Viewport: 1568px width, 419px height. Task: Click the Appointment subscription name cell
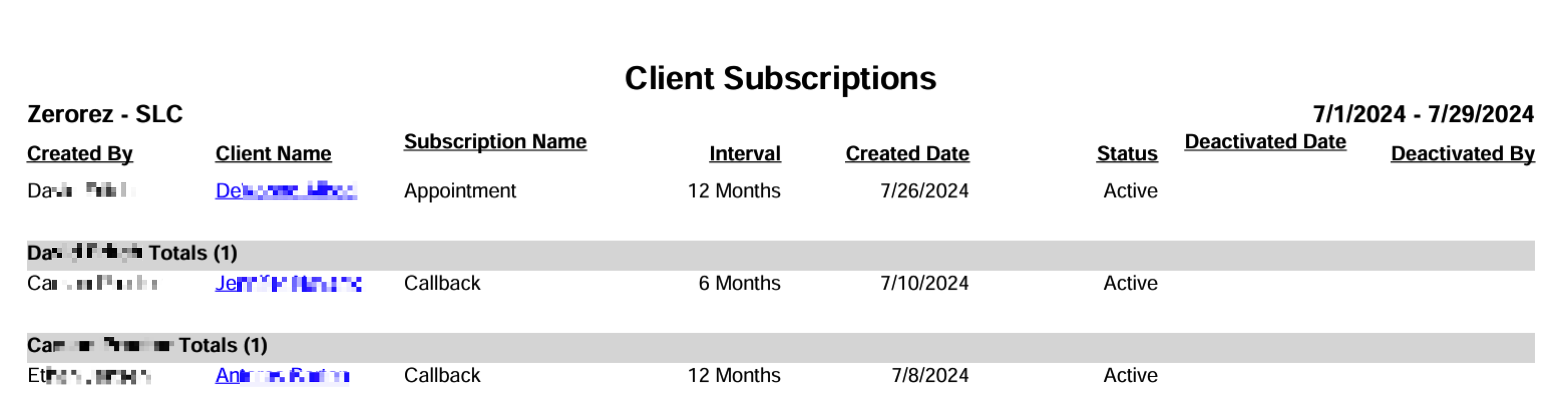[460, 191]
